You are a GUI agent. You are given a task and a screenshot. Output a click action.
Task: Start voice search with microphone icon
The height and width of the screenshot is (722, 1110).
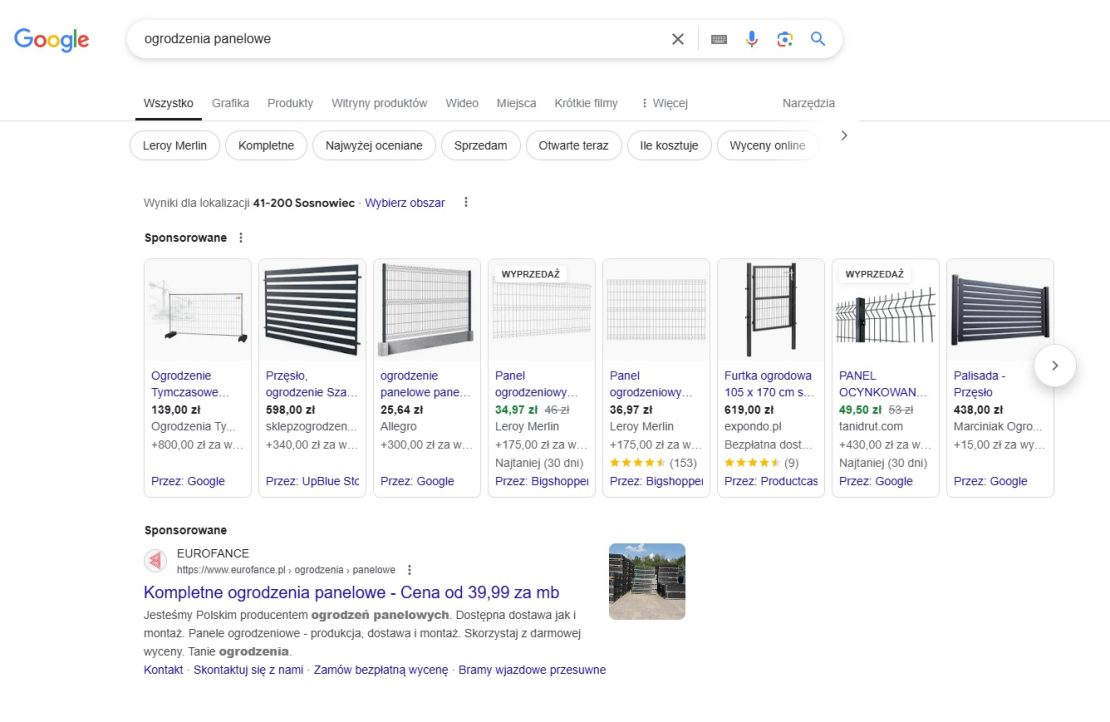tap(752, 39)
